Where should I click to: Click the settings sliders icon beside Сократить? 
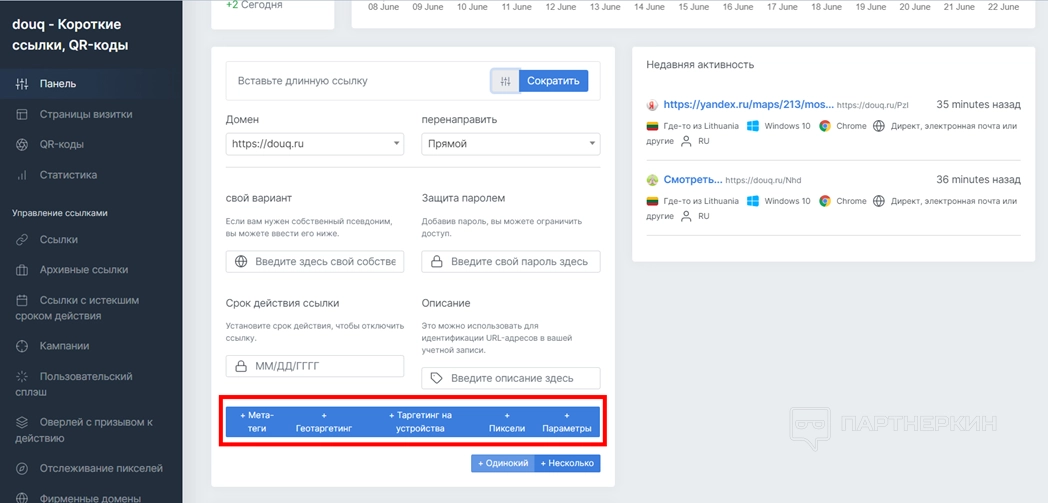pyautogui.click(x=505, y=81)
